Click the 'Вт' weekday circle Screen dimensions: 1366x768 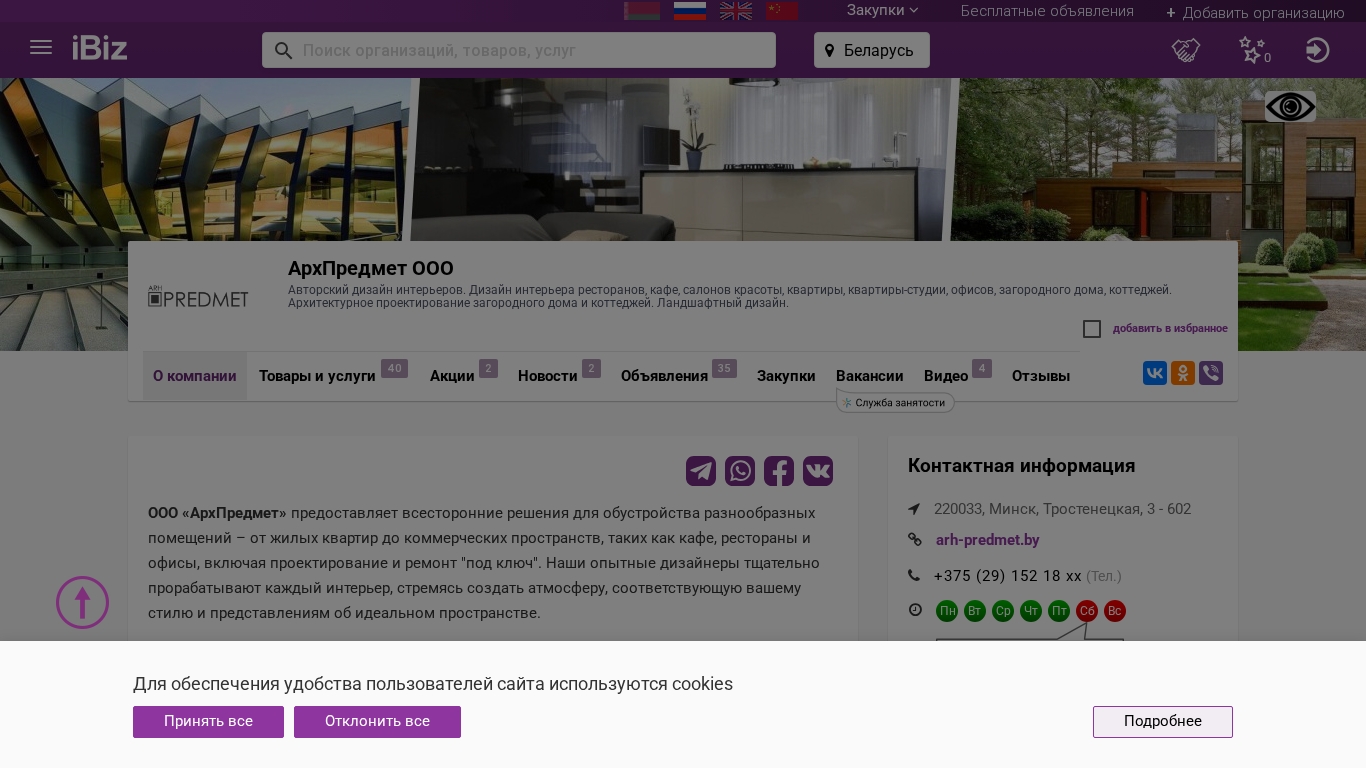tap(975, 611)
